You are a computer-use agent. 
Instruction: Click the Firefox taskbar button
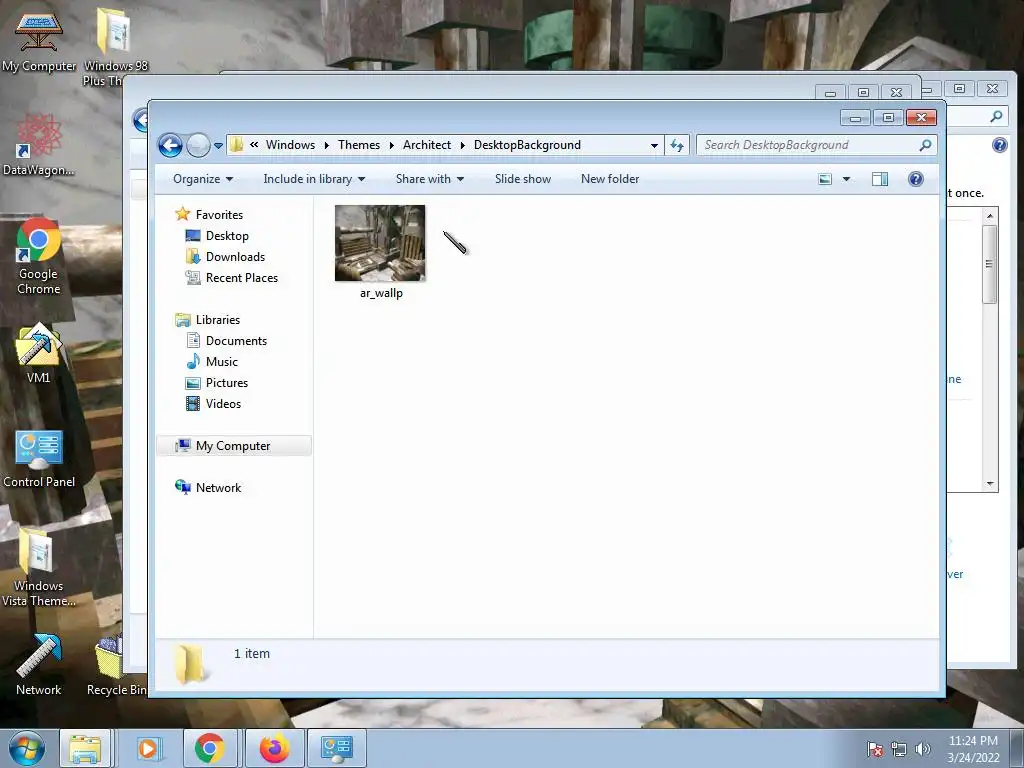pyautogui.click(x=274, y=748)
